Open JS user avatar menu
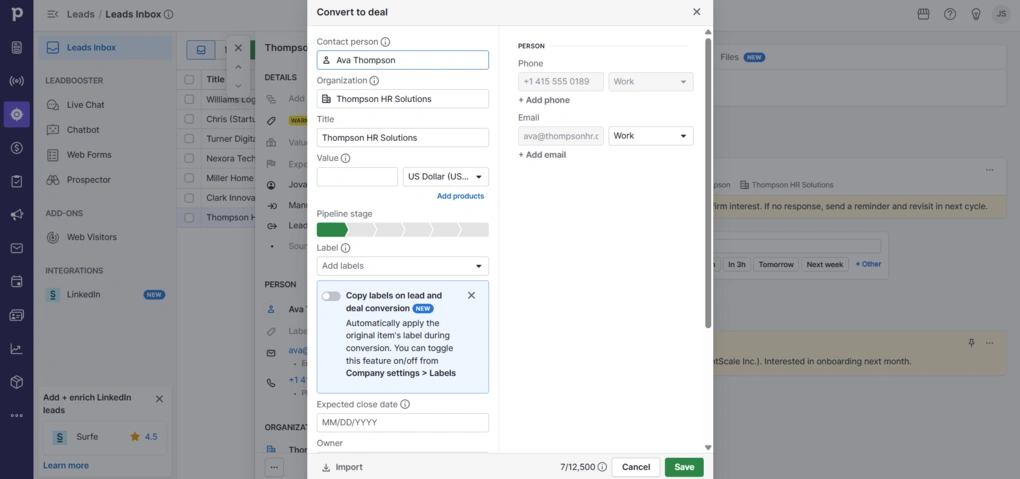1020x479 pixels. 1001,14
